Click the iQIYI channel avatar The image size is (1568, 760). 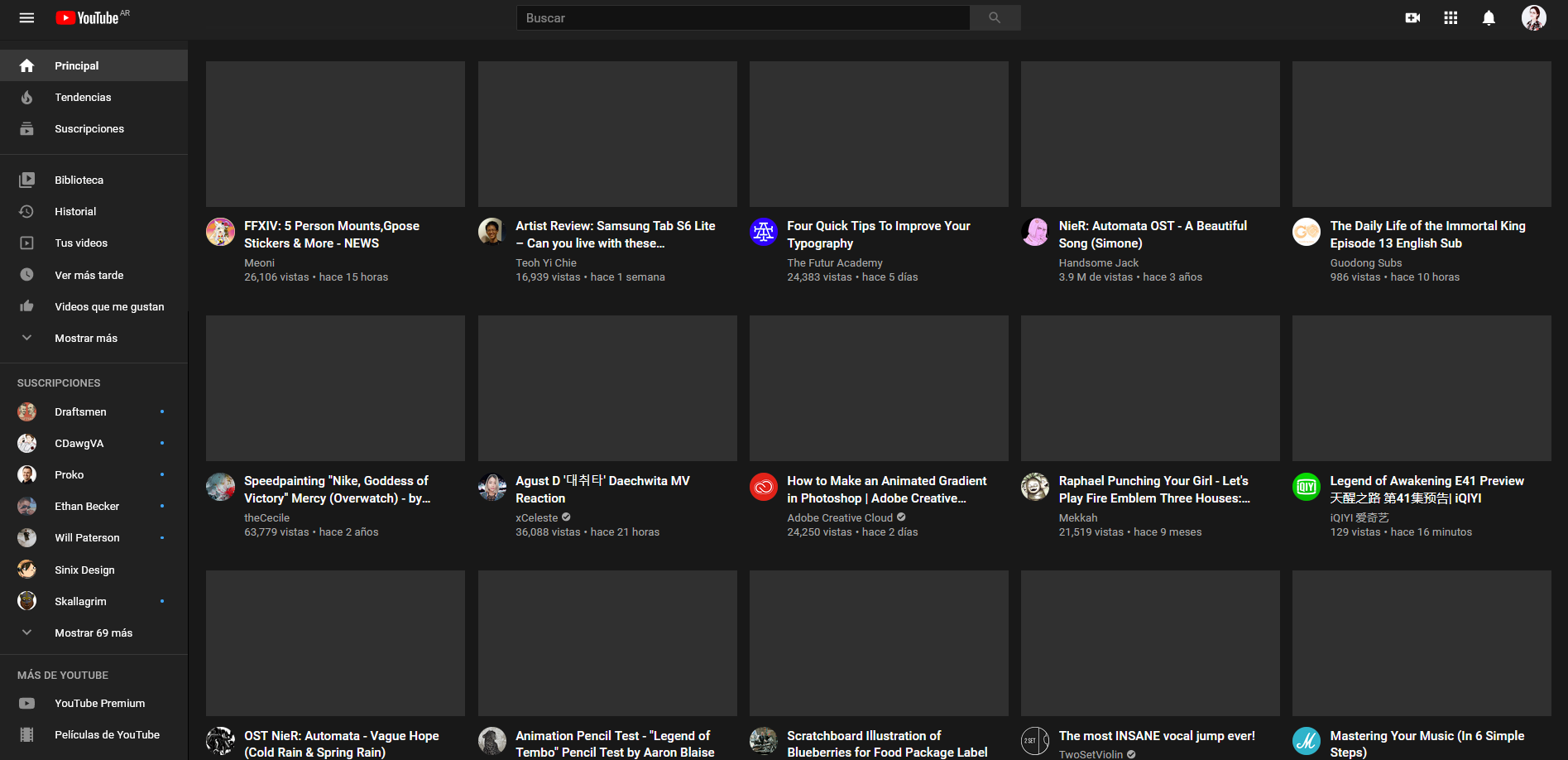point(1306,487)
